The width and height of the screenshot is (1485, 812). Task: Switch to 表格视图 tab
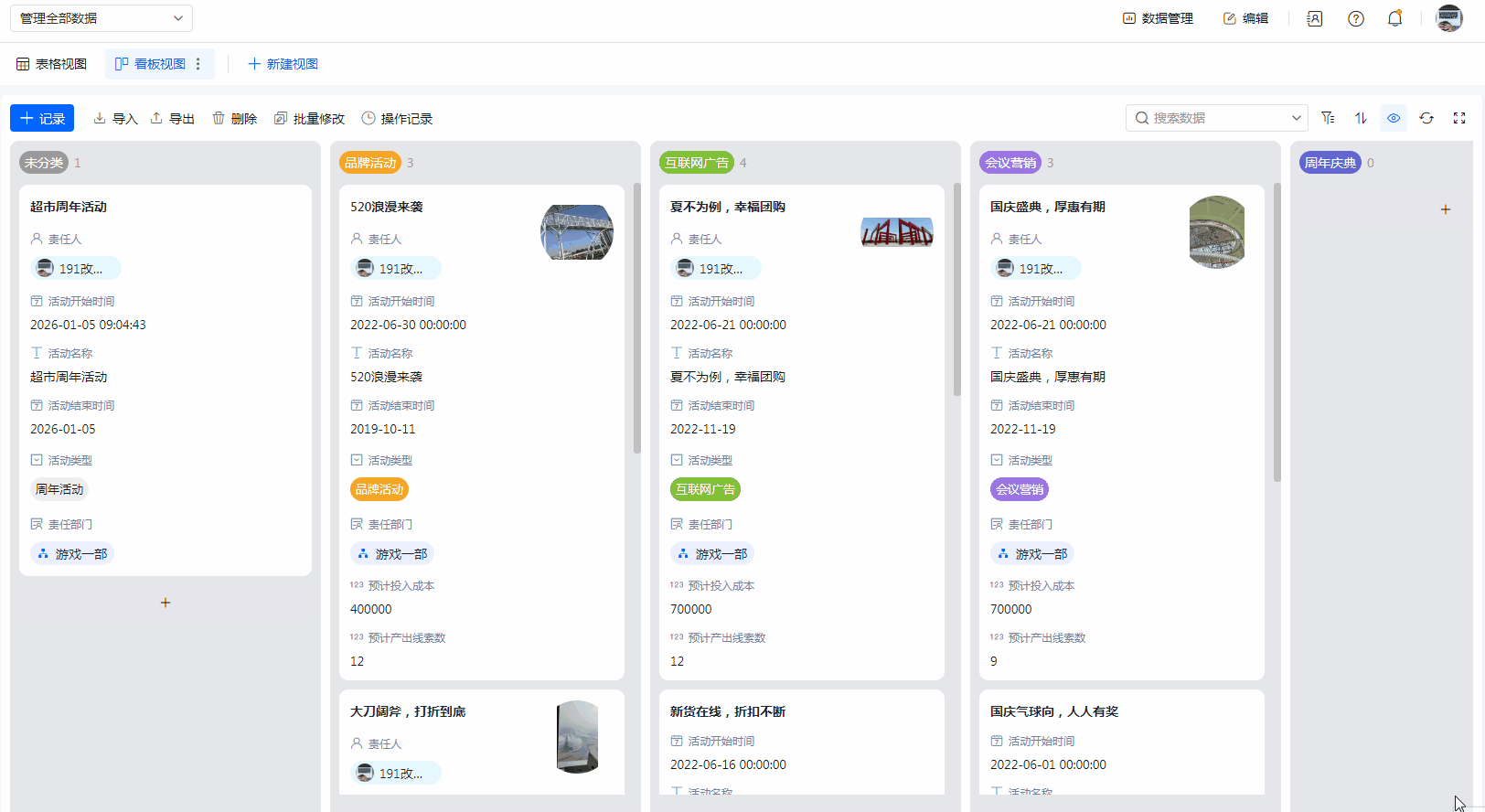tap(51, 64)
